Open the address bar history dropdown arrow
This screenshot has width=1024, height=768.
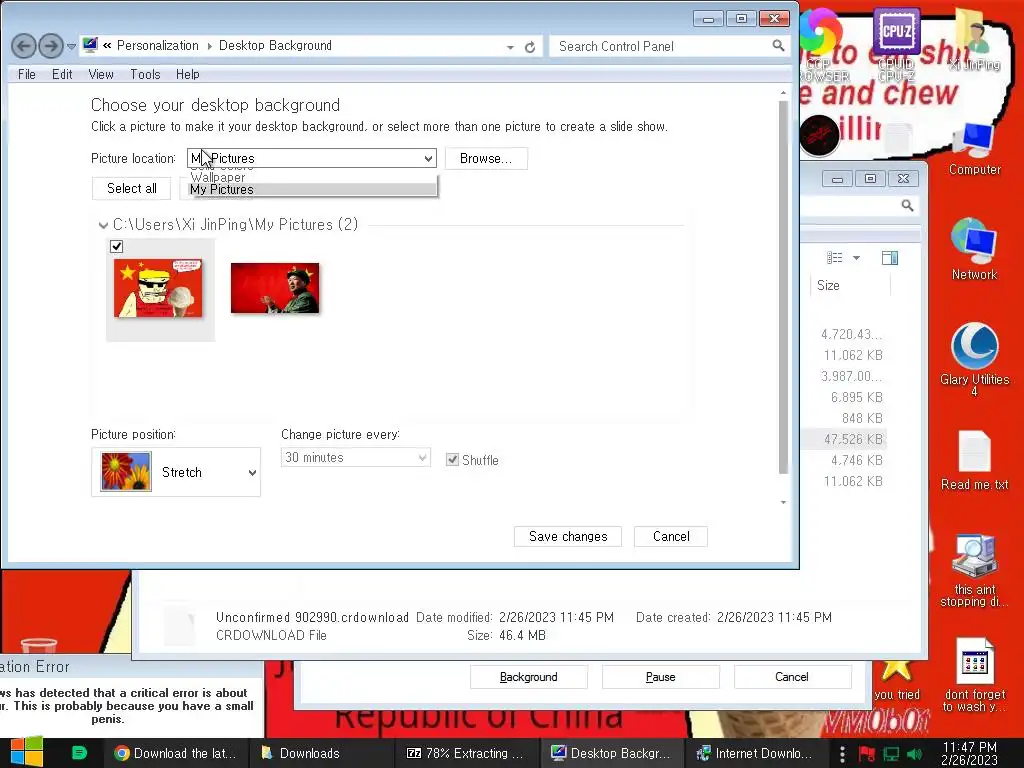tap(510, 47)
